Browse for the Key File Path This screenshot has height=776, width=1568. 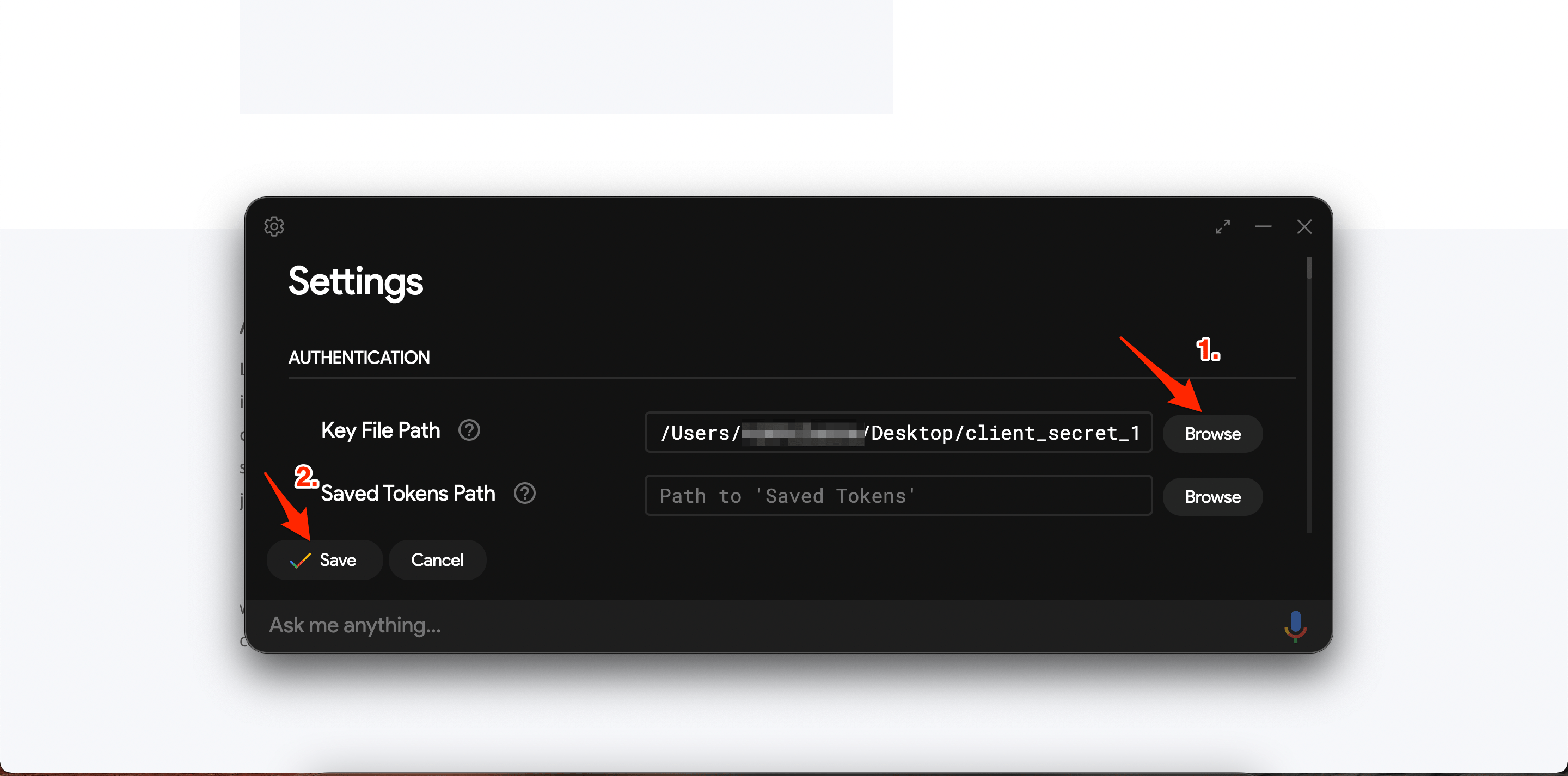(1213, 434)
